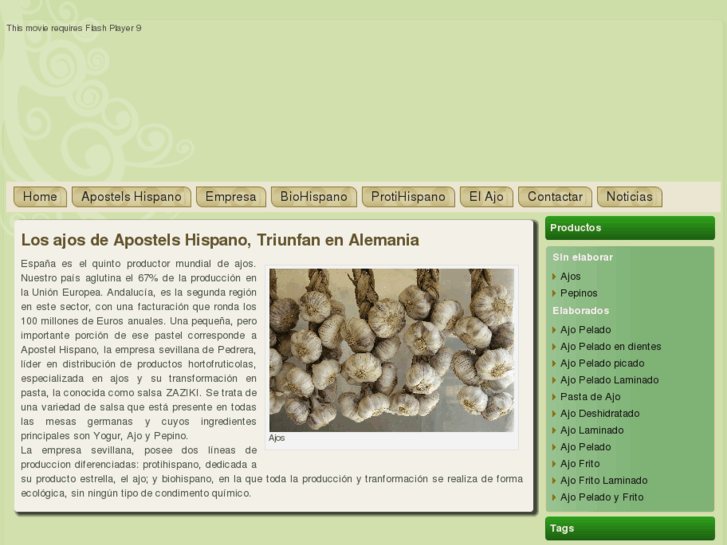Open Ajo Pelado y Frito product
727x545 pixels.
[602, 497]
